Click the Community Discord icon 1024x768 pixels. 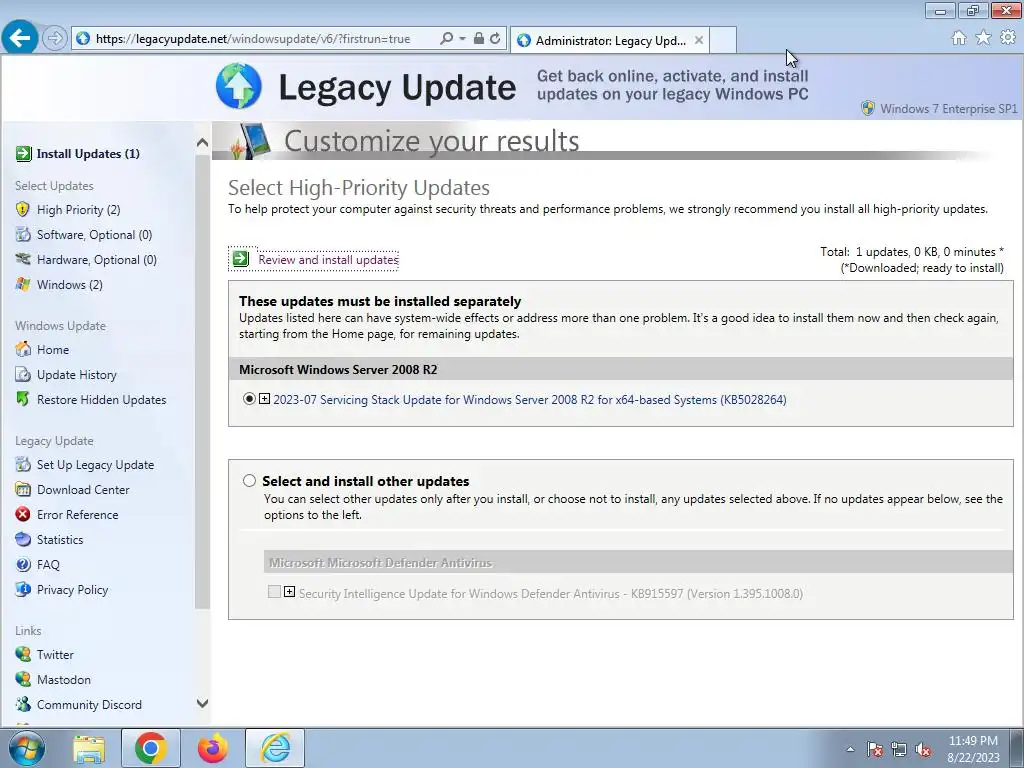tap(23, 704)
